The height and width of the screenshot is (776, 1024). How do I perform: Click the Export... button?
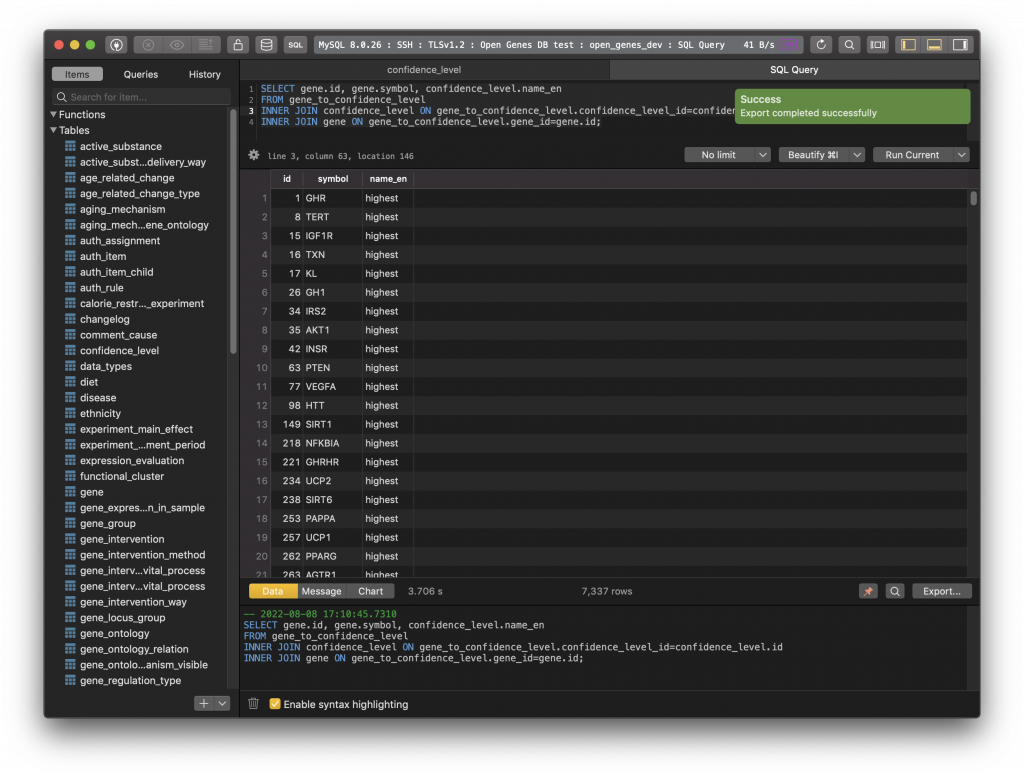941,591
